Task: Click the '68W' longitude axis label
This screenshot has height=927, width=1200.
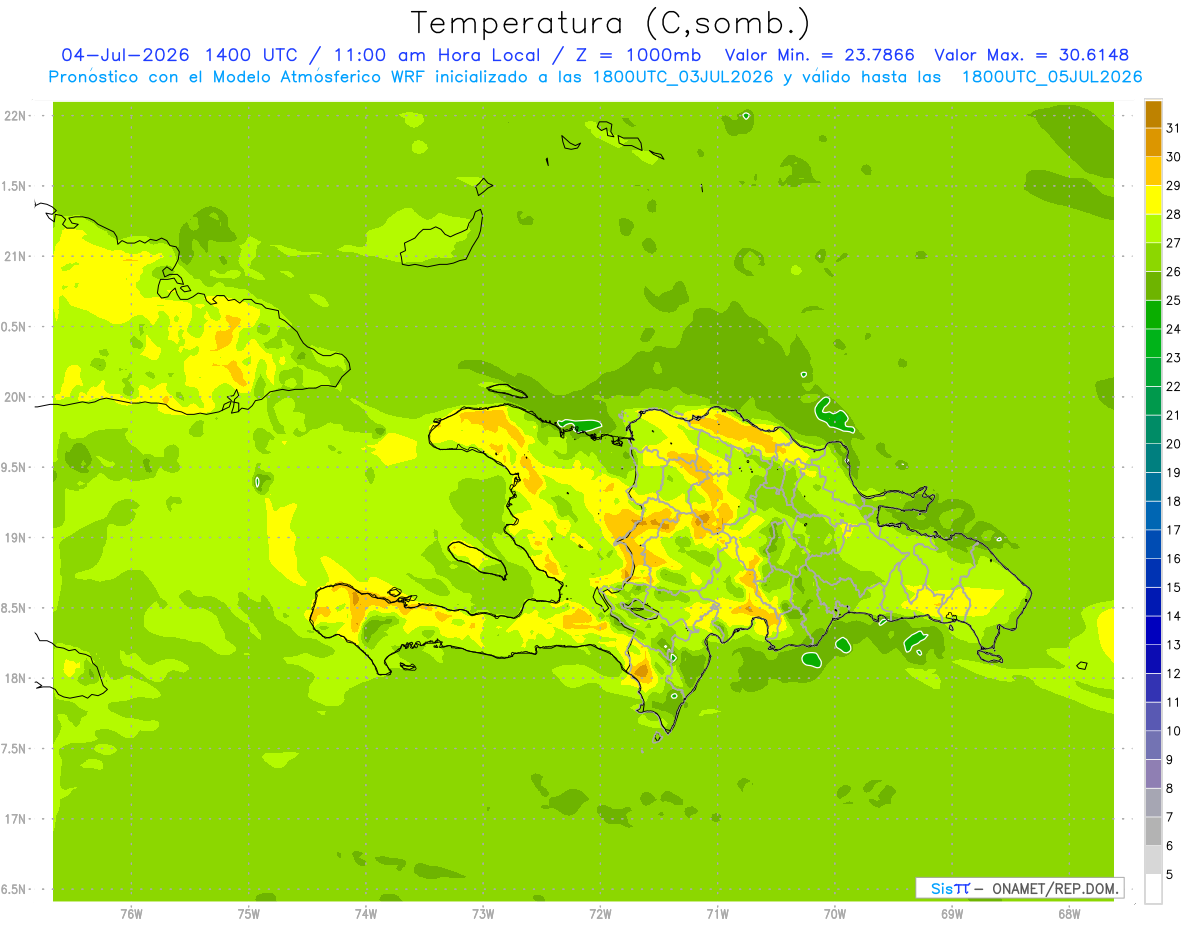Action: (x=1068, y=914)
